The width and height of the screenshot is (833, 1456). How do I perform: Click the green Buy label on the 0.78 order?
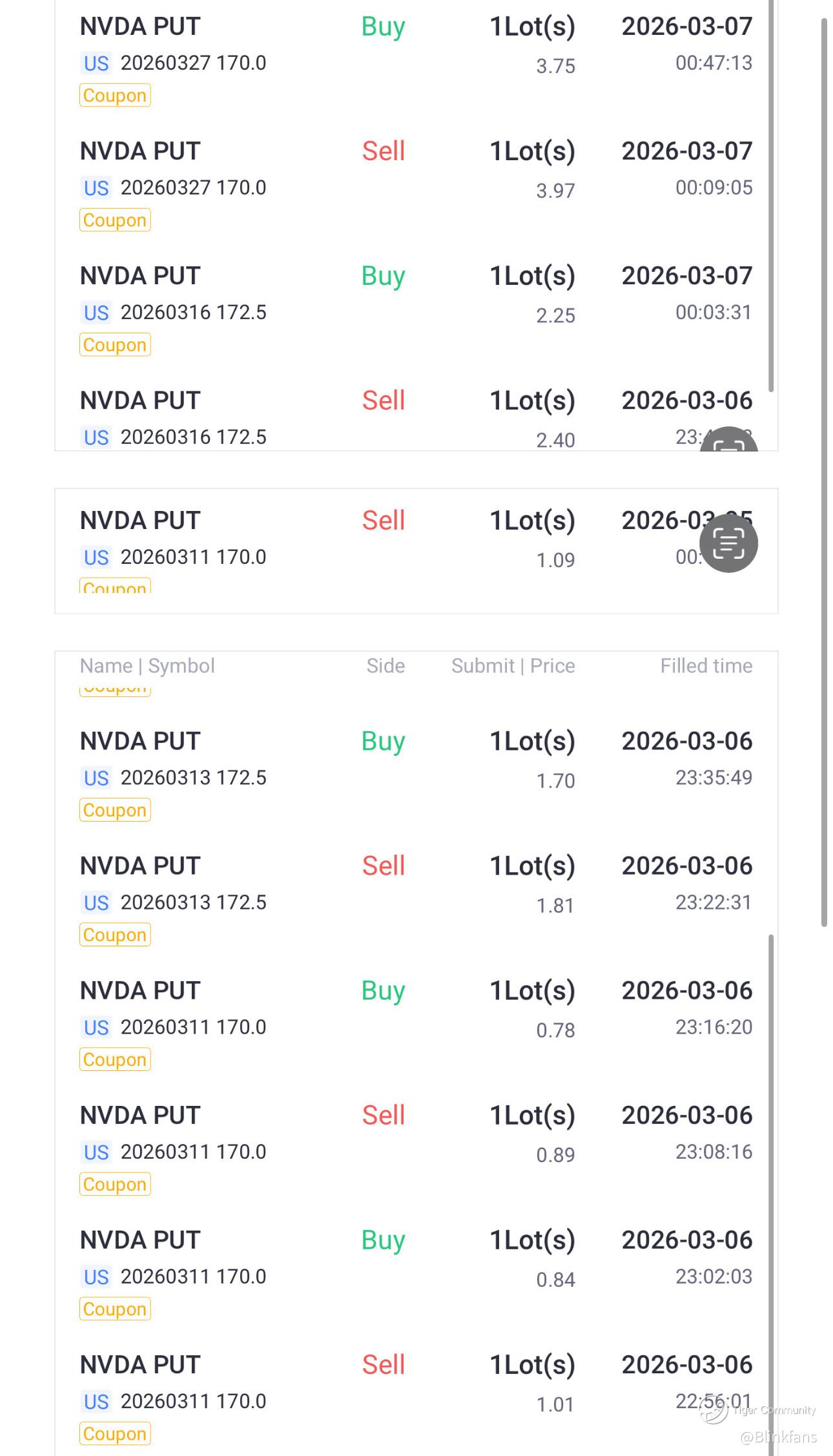pyautogui.click(x=383, y=991)
